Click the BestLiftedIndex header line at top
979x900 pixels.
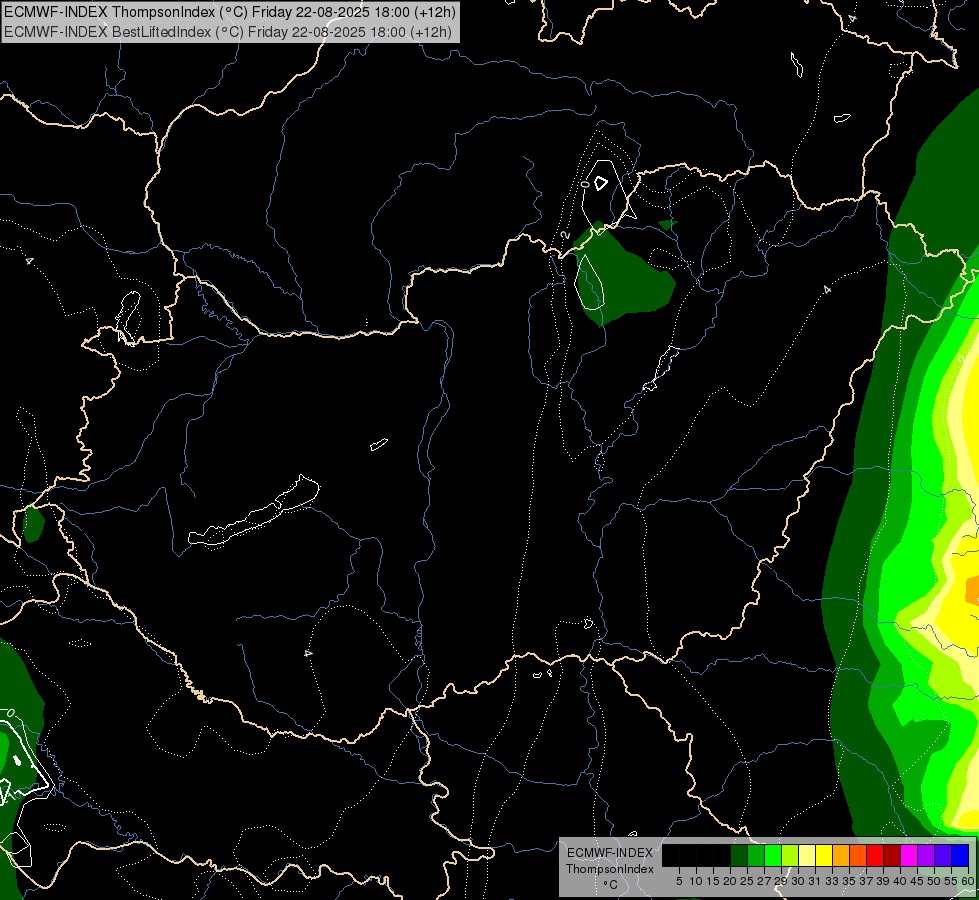[227, 31]
